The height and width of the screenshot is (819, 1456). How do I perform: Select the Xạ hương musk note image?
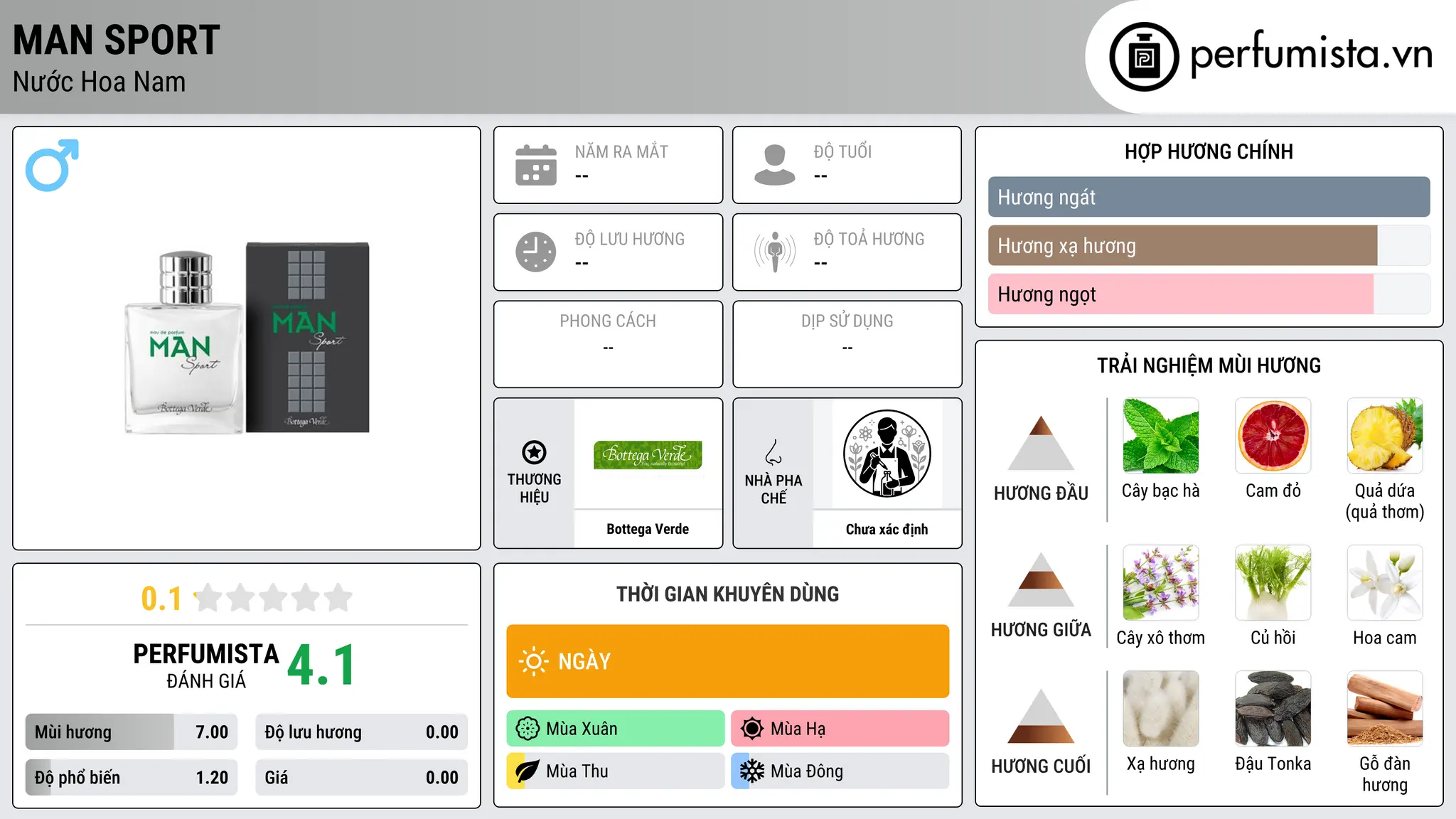tap(1161, 709)
